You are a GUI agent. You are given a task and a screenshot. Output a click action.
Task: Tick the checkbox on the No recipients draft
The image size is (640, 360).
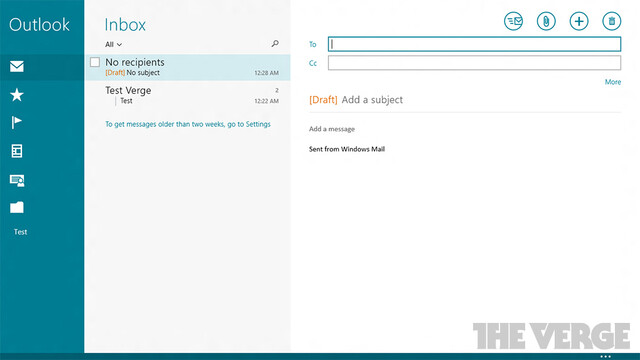[x=95, y=62]
